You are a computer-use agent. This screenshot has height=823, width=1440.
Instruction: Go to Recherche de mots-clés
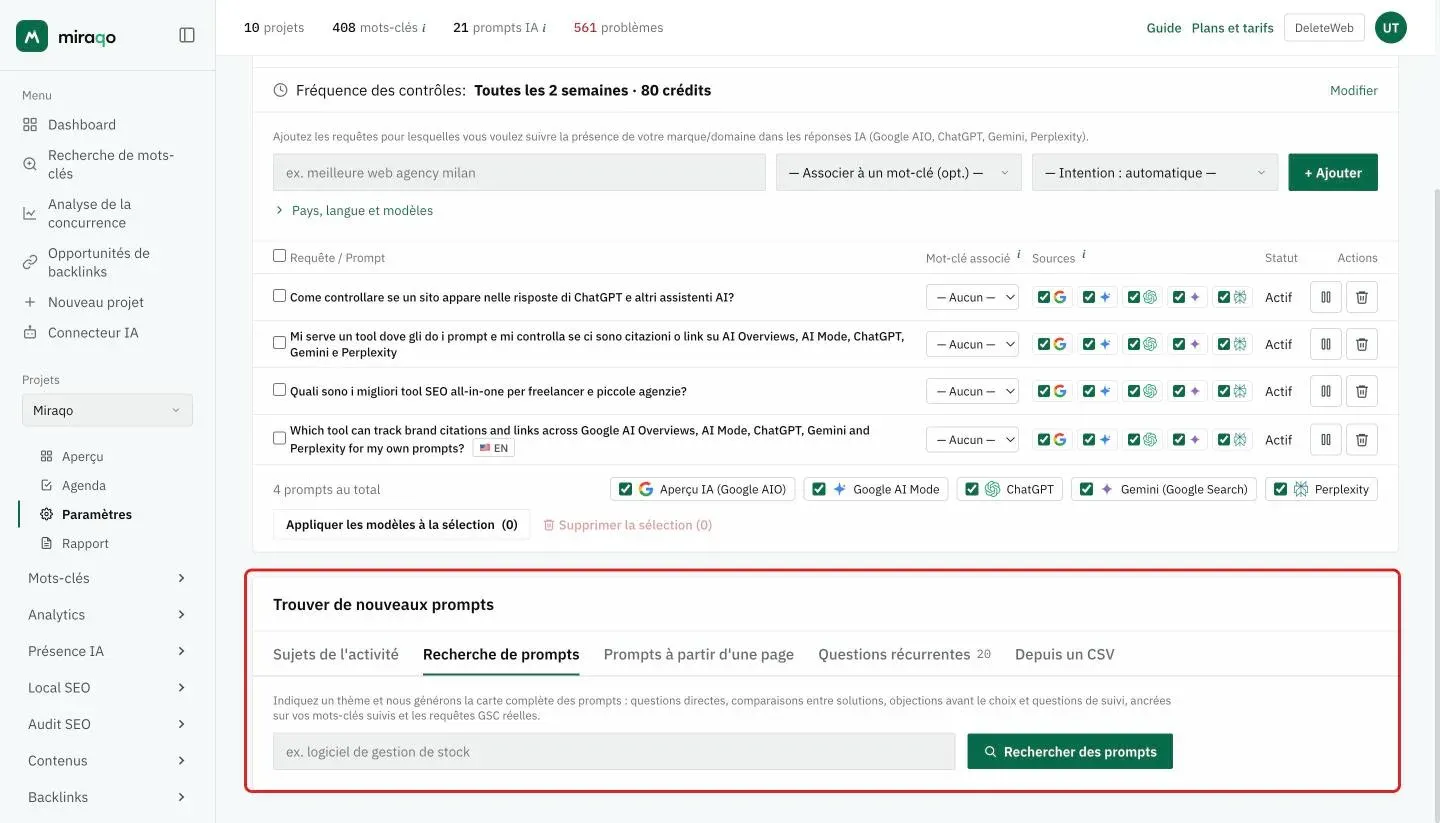point(107,164)
